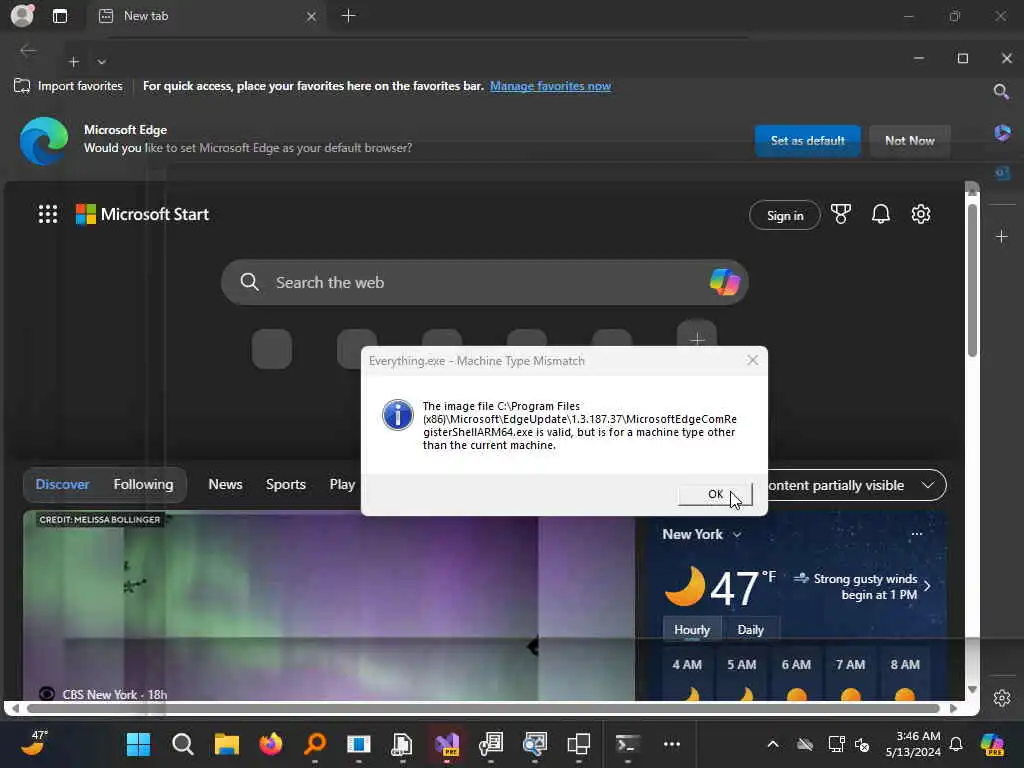Screen dimensions: 1024x768
Task: Expand the Strong gusty winds alert arrow
Action: (927, 586)
